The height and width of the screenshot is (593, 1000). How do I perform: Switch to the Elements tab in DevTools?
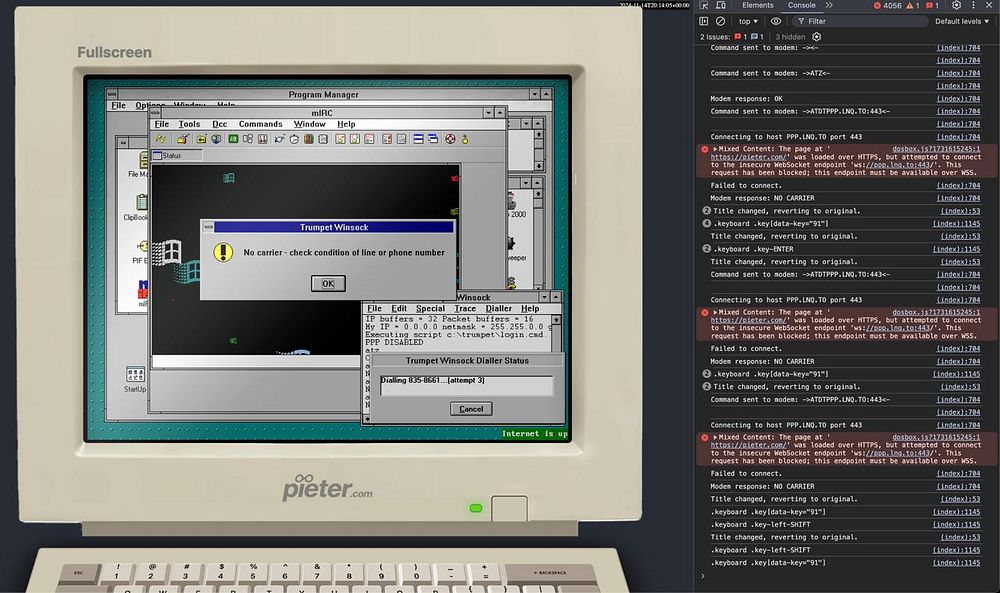point(757,6)
